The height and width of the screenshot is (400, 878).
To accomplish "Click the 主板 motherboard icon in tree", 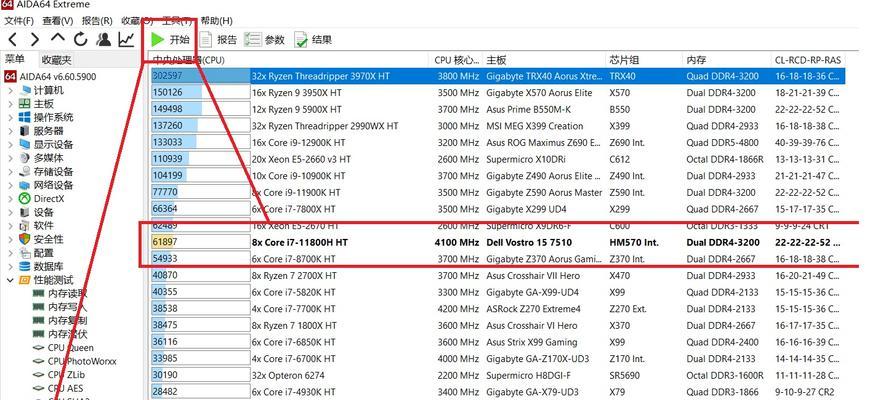I will point(25,104).
